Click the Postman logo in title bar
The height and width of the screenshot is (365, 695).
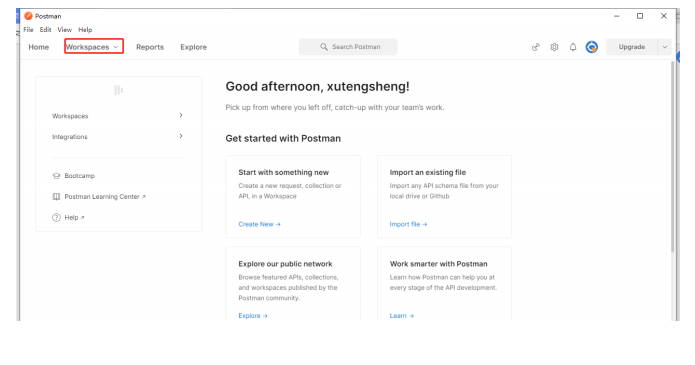28,16
